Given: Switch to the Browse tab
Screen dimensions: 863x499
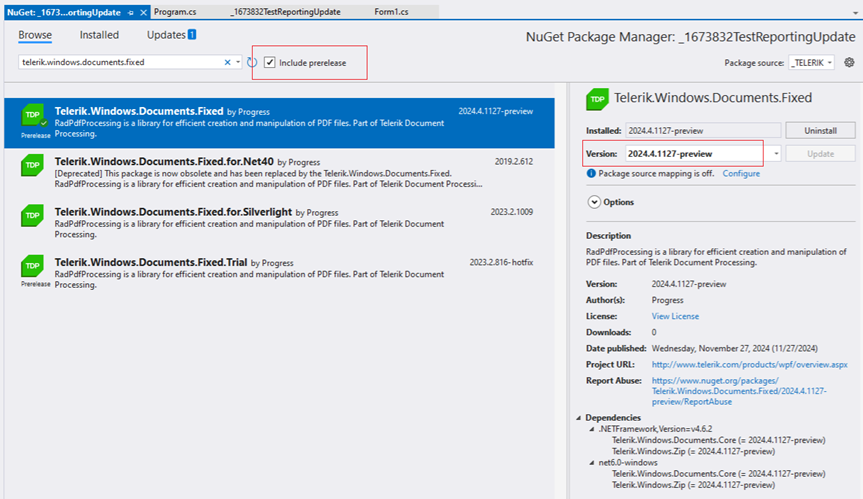Looking at the screenshot, I should point(35,35).
